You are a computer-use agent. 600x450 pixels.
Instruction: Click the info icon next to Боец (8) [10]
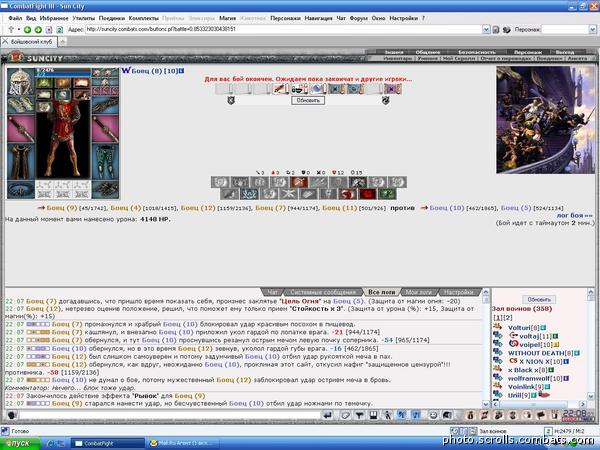pyautogui.click(x=181, y=71)
